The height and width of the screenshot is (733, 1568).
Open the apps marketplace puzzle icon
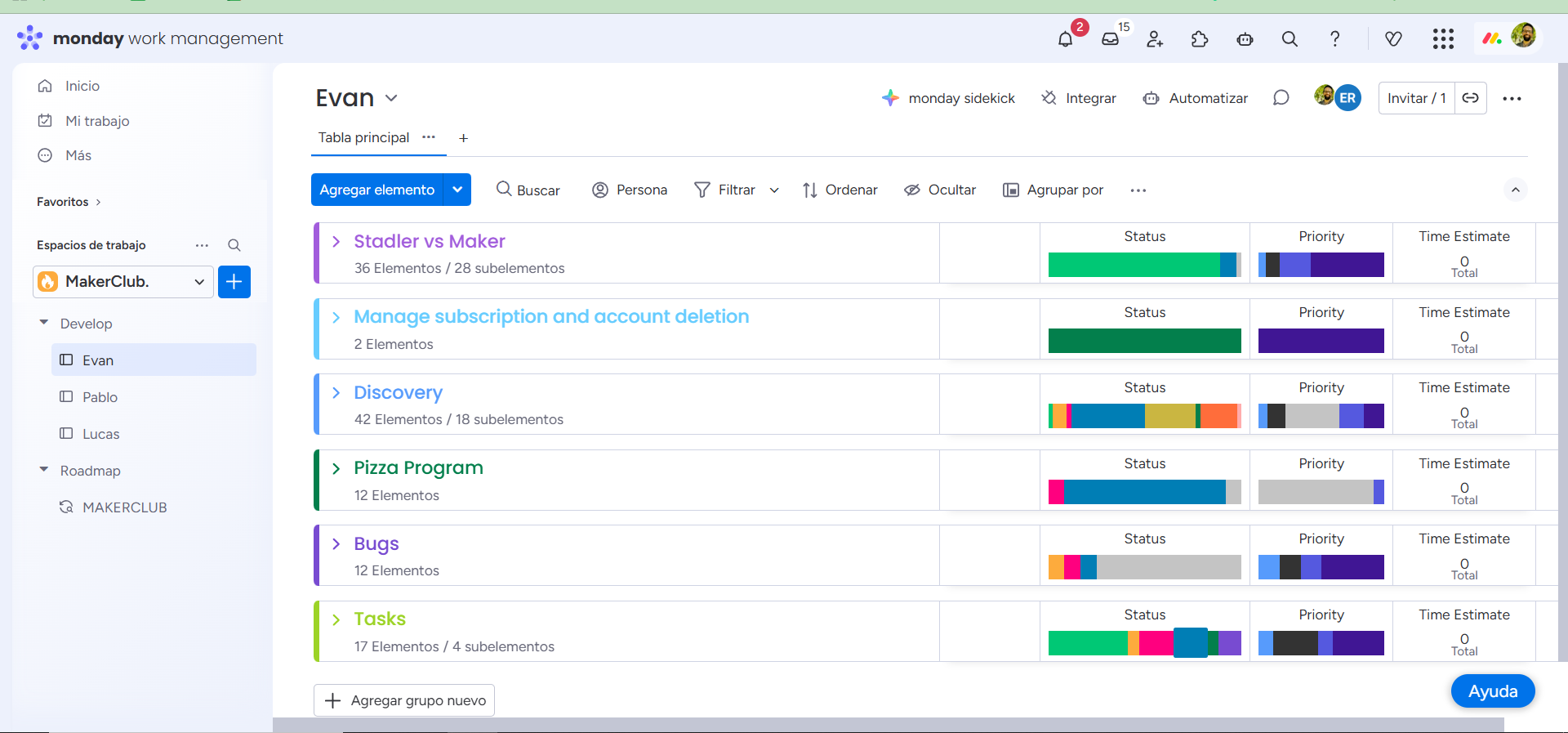[1200, 38]
